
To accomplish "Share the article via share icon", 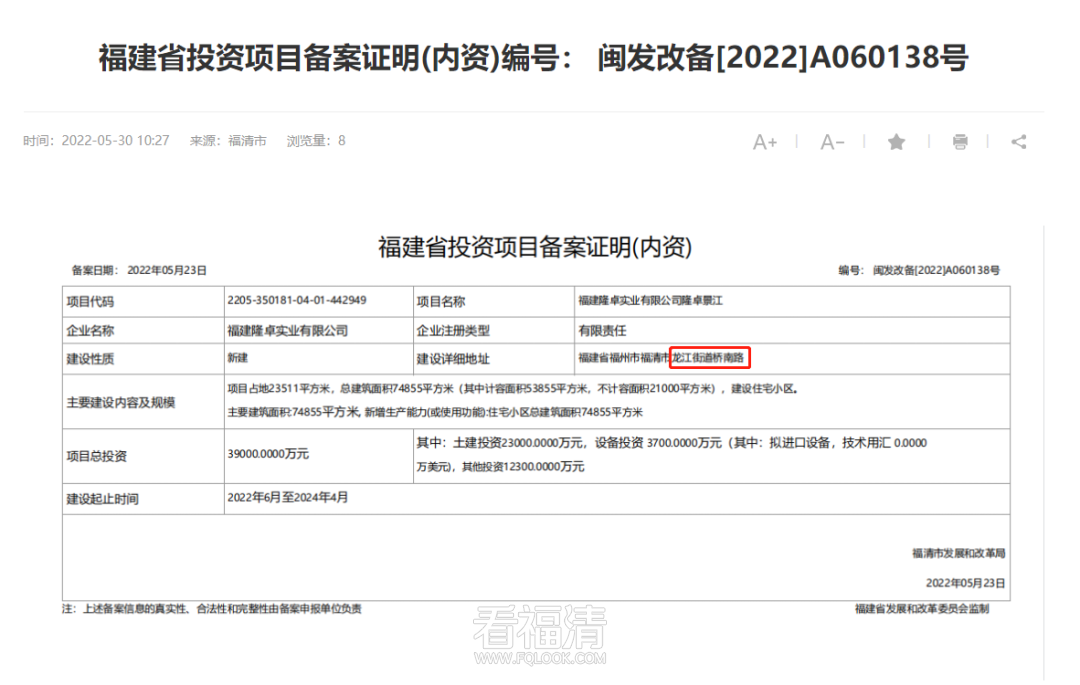I will point(1019,142).
